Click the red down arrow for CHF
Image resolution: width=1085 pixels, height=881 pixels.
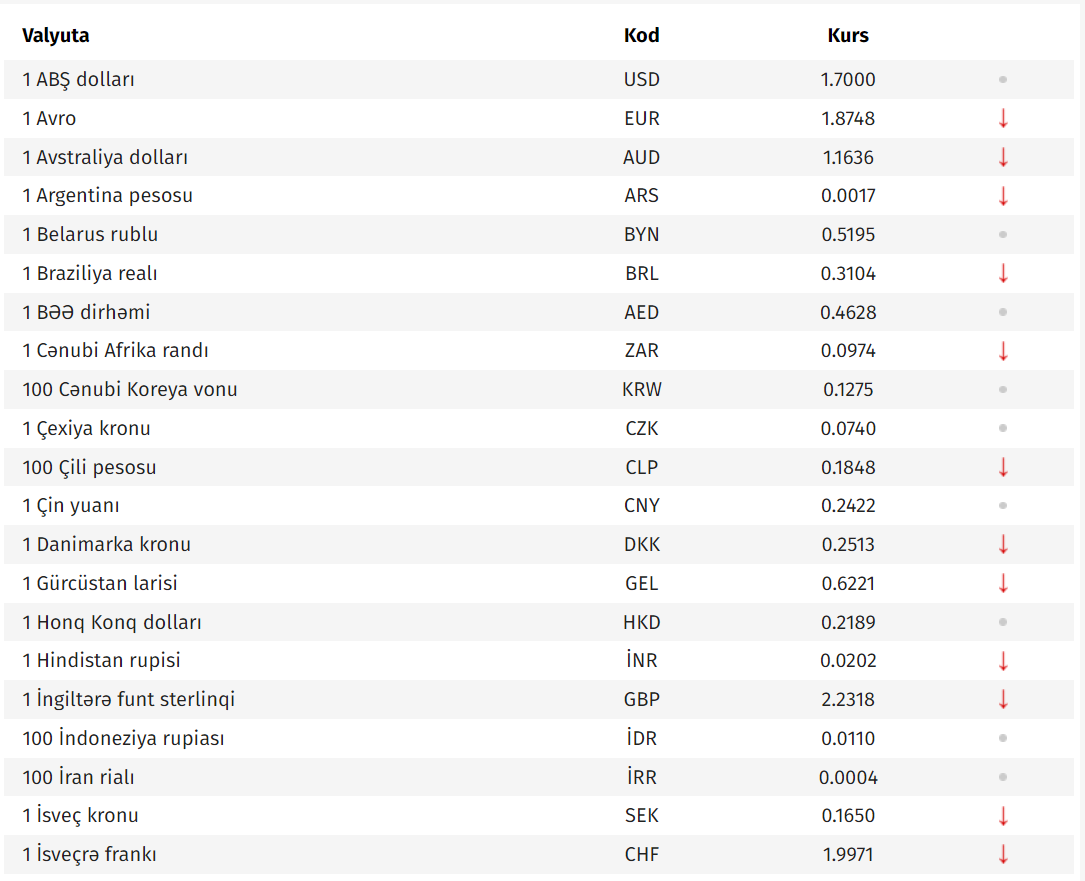click(x=1003, y=854)
